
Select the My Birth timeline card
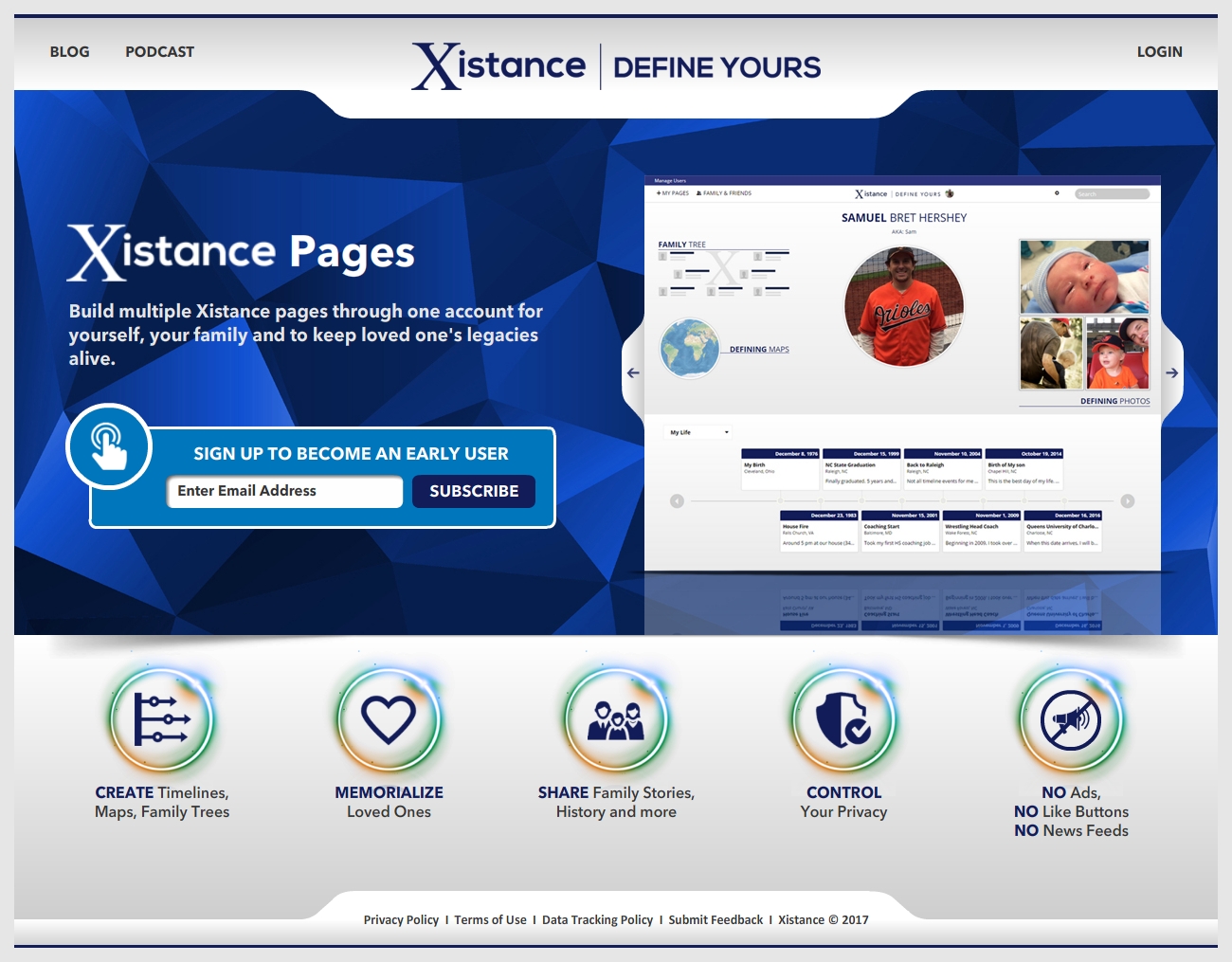tap(780, 469)
